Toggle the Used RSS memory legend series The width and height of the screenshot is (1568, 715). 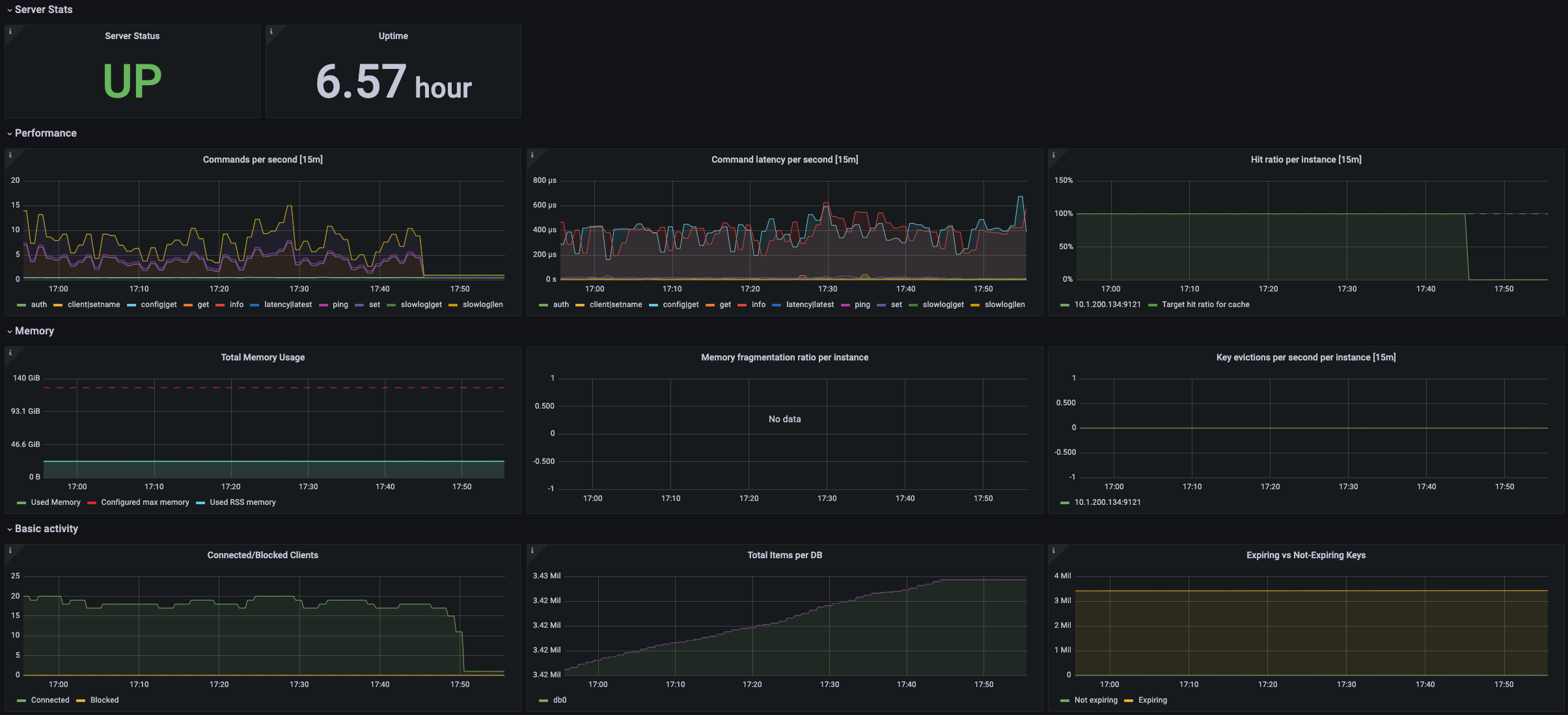coord(242,502)
